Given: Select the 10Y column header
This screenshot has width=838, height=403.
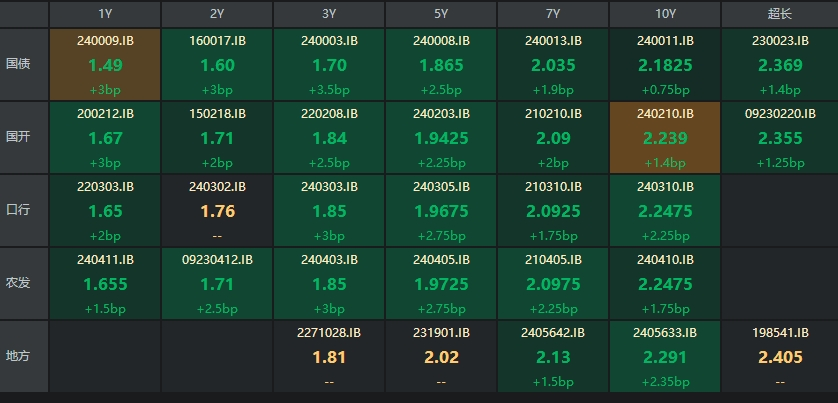Looking at the screenshot, I should [x=665, y=14].
